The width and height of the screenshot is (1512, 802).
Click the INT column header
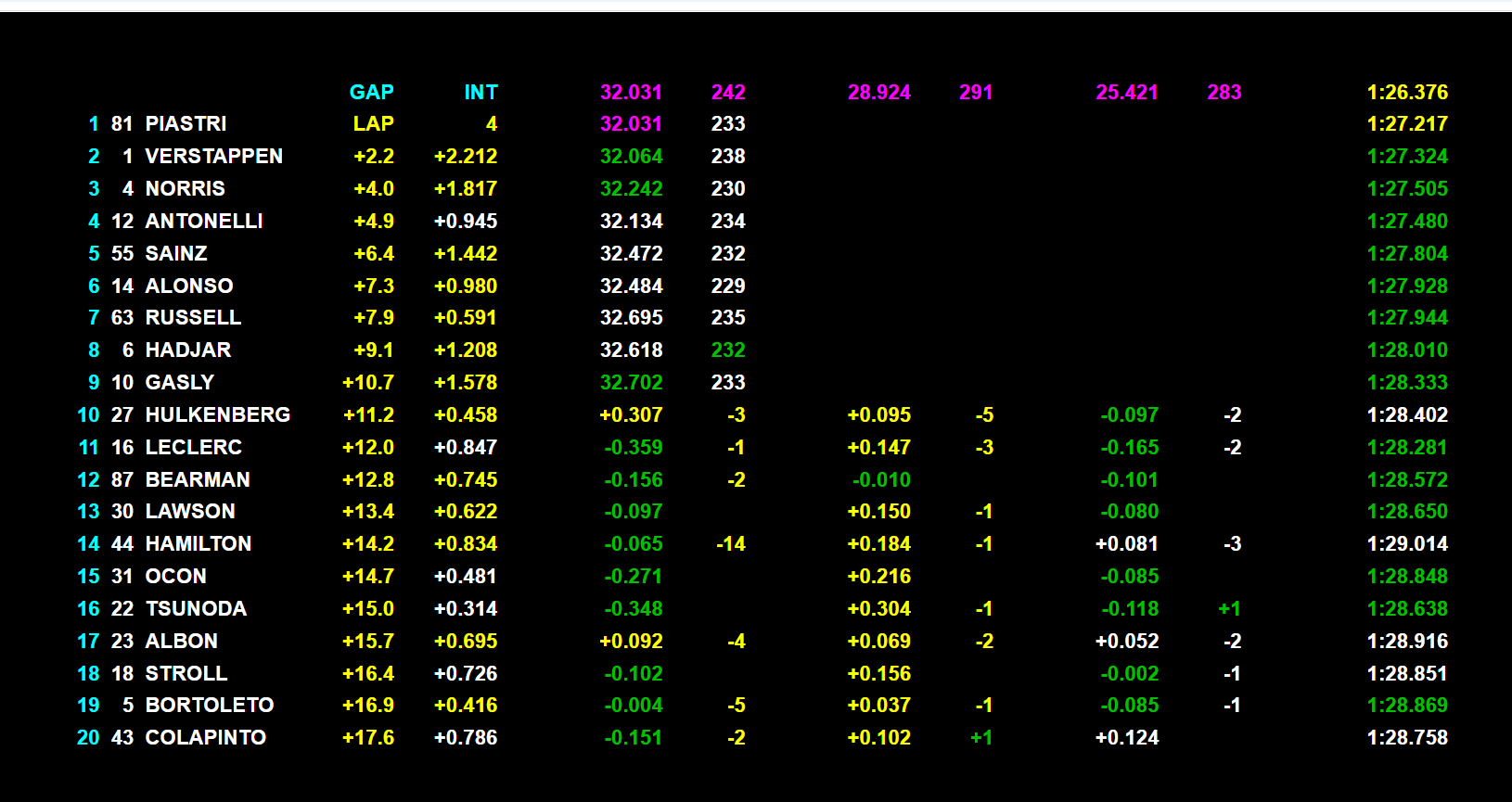(481, 92)
